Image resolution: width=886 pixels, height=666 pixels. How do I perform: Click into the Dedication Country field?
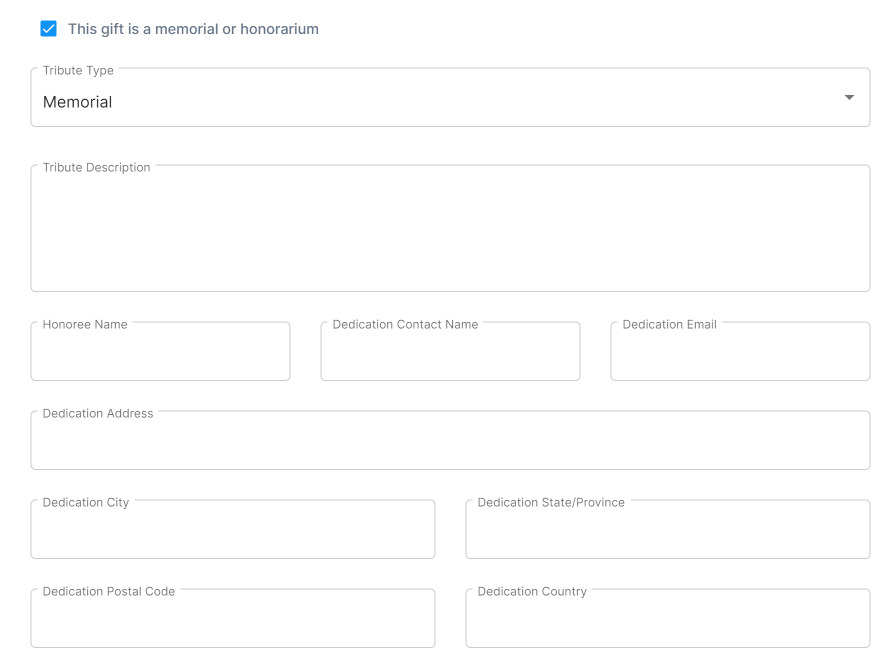[x=667, y=622]
